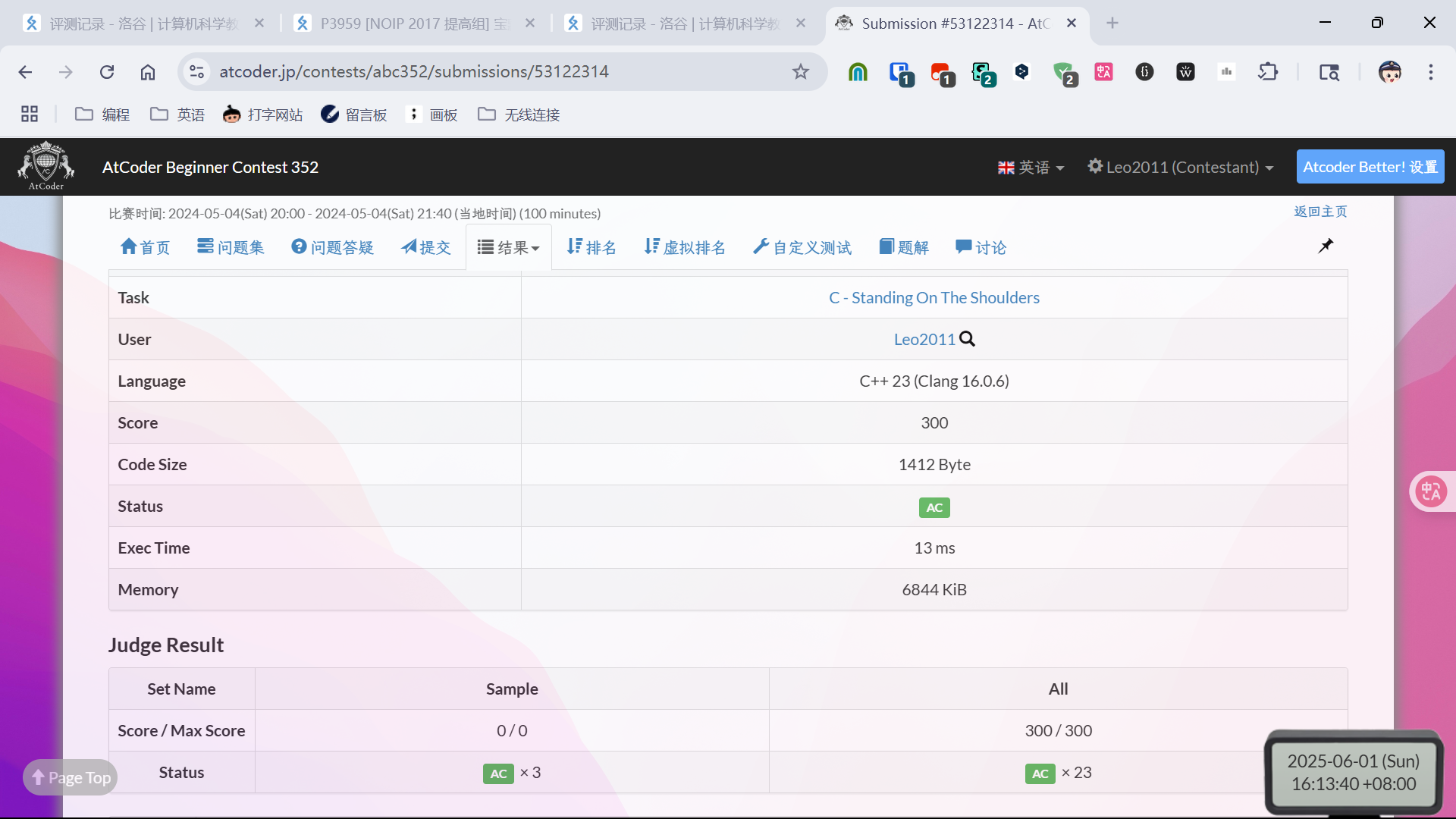
Task: Open the 提交 submit tab
Action: [425, 247]
